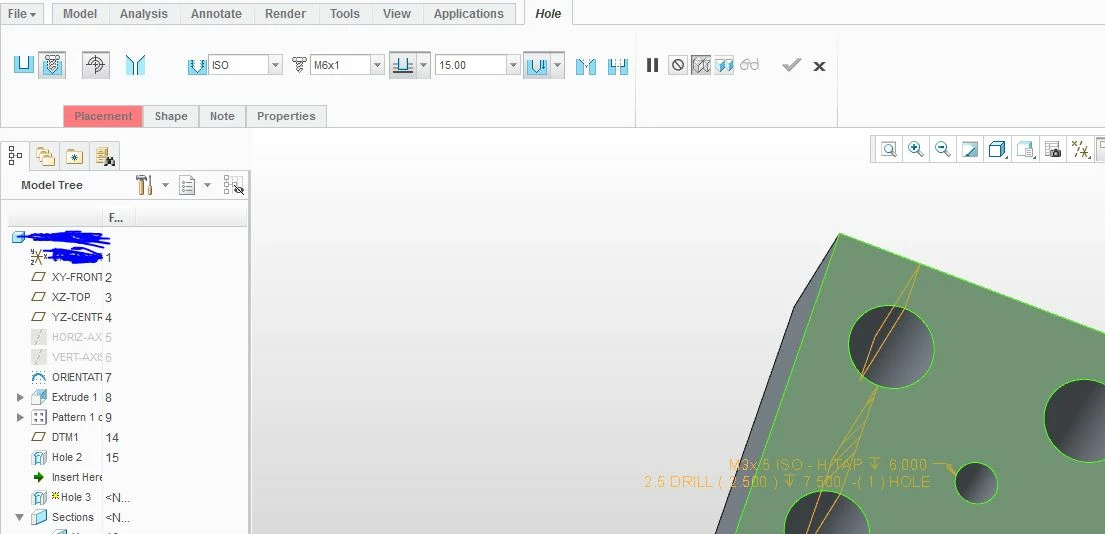Click the Repaint icon
The width and height of the screenshot is (1105, 534).
click(970, 149)
